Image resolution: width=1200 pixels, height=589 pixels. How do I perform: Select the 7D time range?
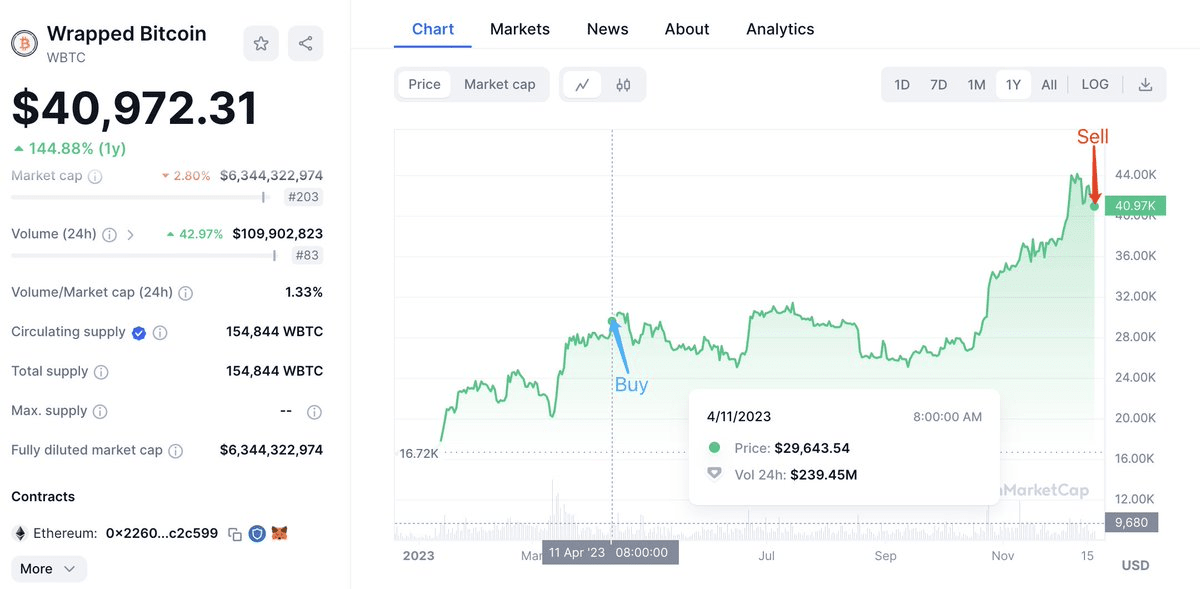[x=938, y=85]
